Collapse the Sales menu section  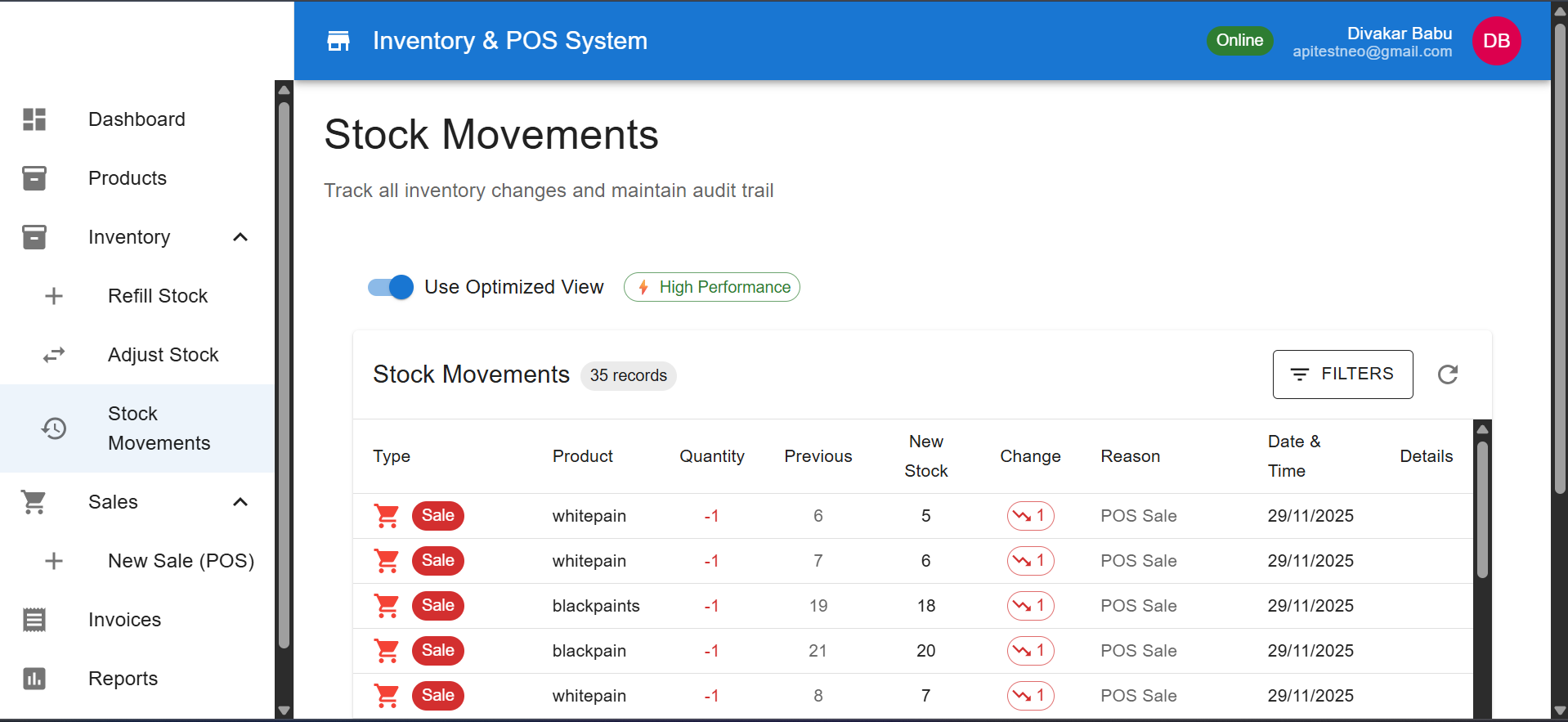240,502
